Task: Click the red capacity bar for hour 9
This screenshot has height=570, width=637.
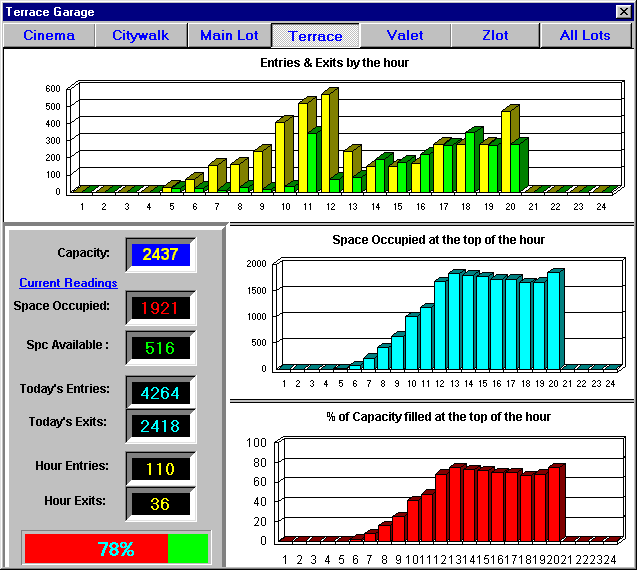Action: (x=398, y=529)
